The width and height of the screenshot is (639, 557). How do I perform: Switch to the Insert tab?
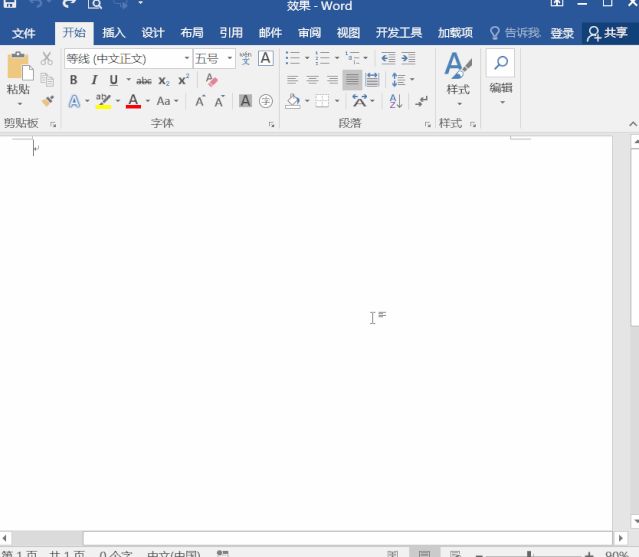tap(114, 33)
